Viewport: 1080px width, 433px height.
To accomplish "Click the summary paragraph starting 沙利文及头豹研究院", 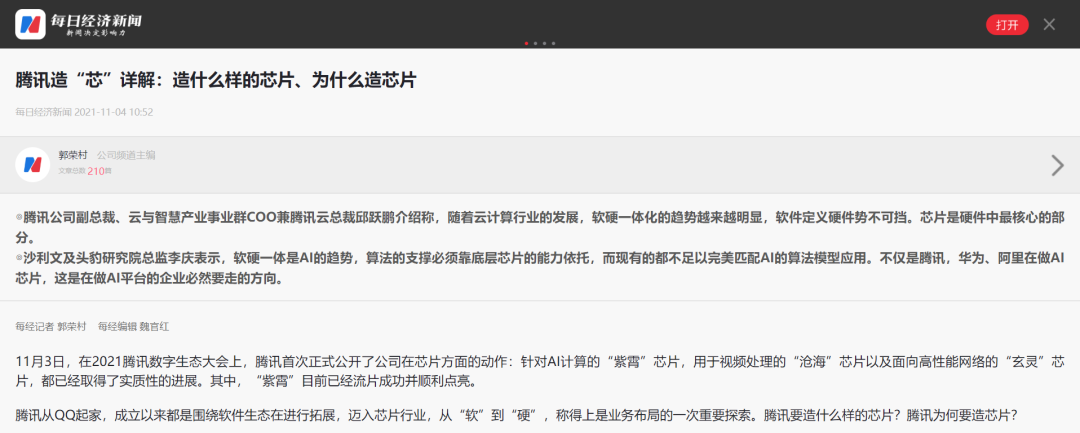I will [540, 268].
